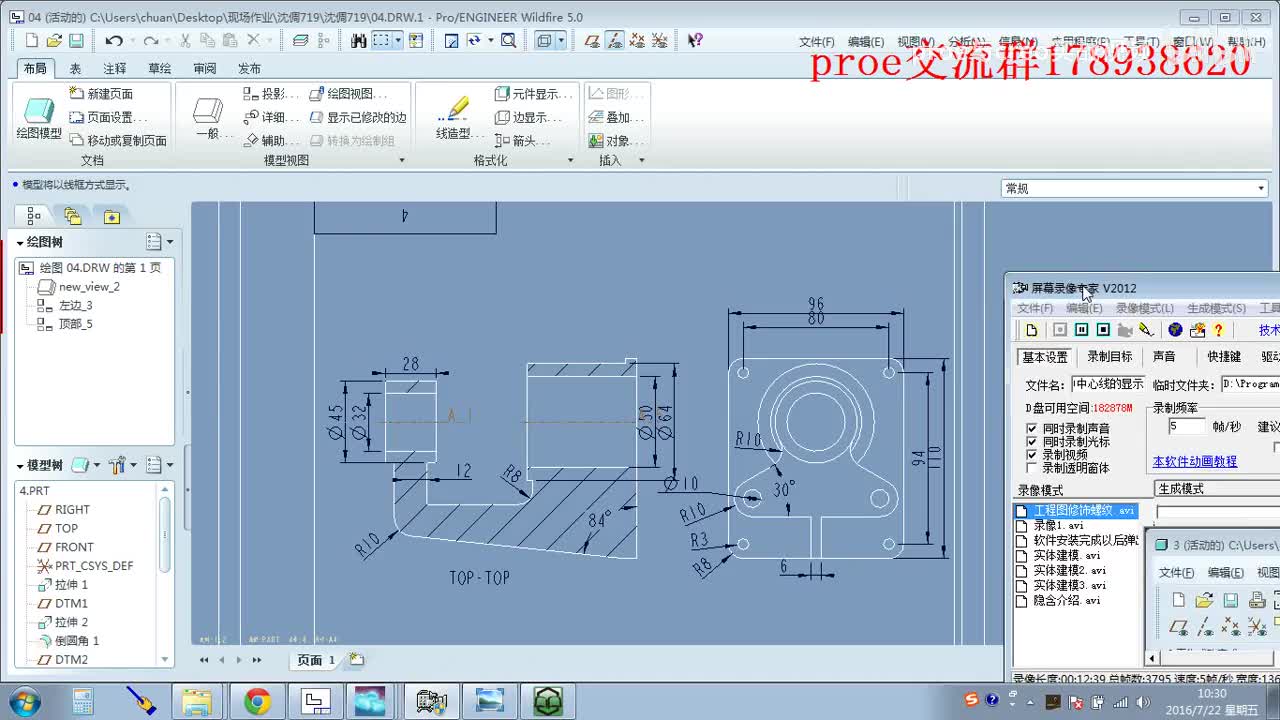This screenshot has width=1280, height=720.
Task: Toggle datum axis display icon
Action: [x=615, y=40]
